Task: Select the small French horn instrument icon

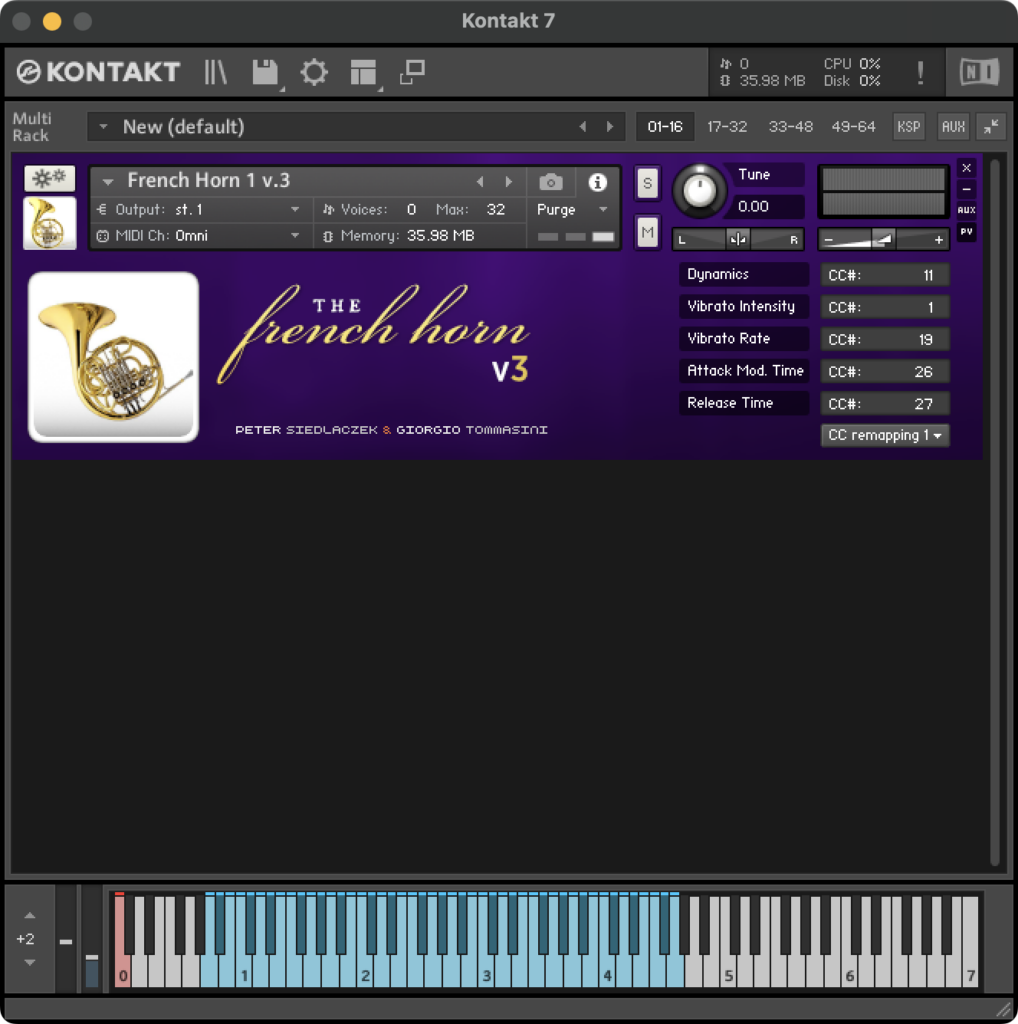Action: tap(50, 223)
